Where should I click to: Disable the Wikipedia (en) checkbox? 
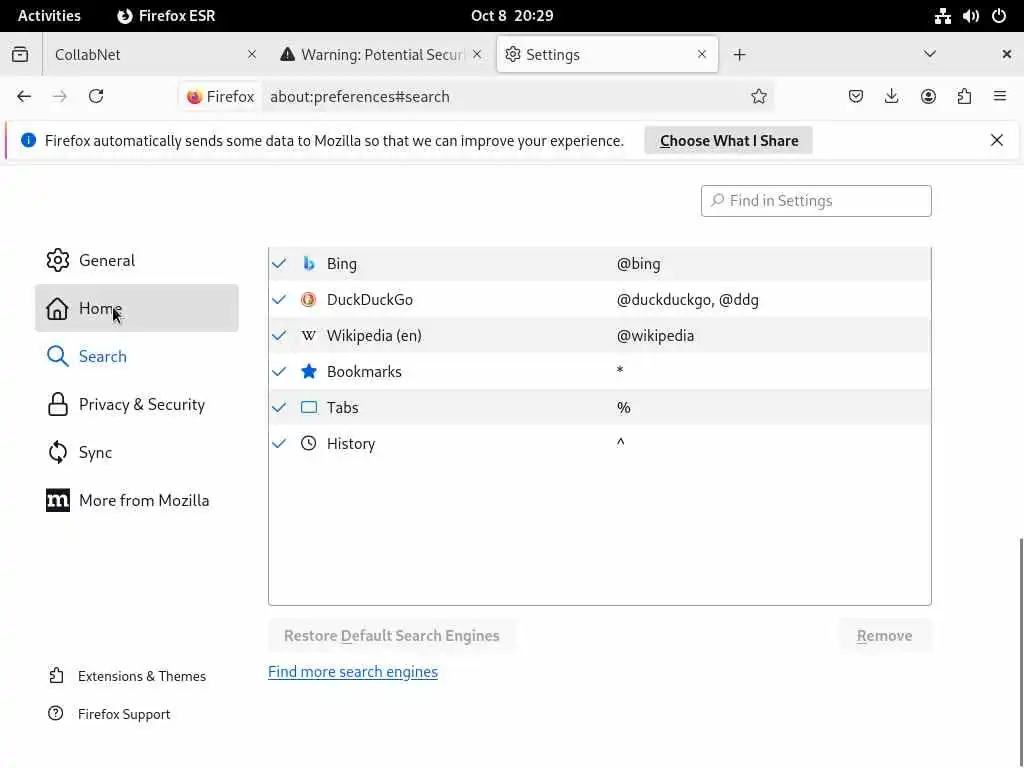tap(280, 336)
